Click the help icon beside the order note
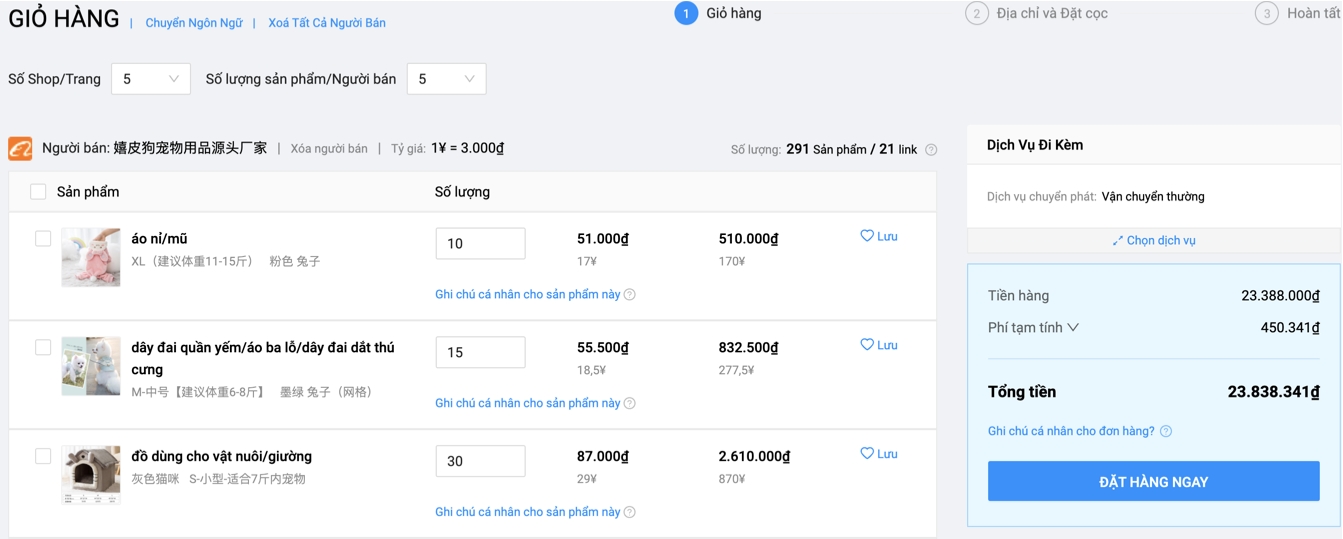The height and width of the screenshot is (539, 1343). (1166, 431)
